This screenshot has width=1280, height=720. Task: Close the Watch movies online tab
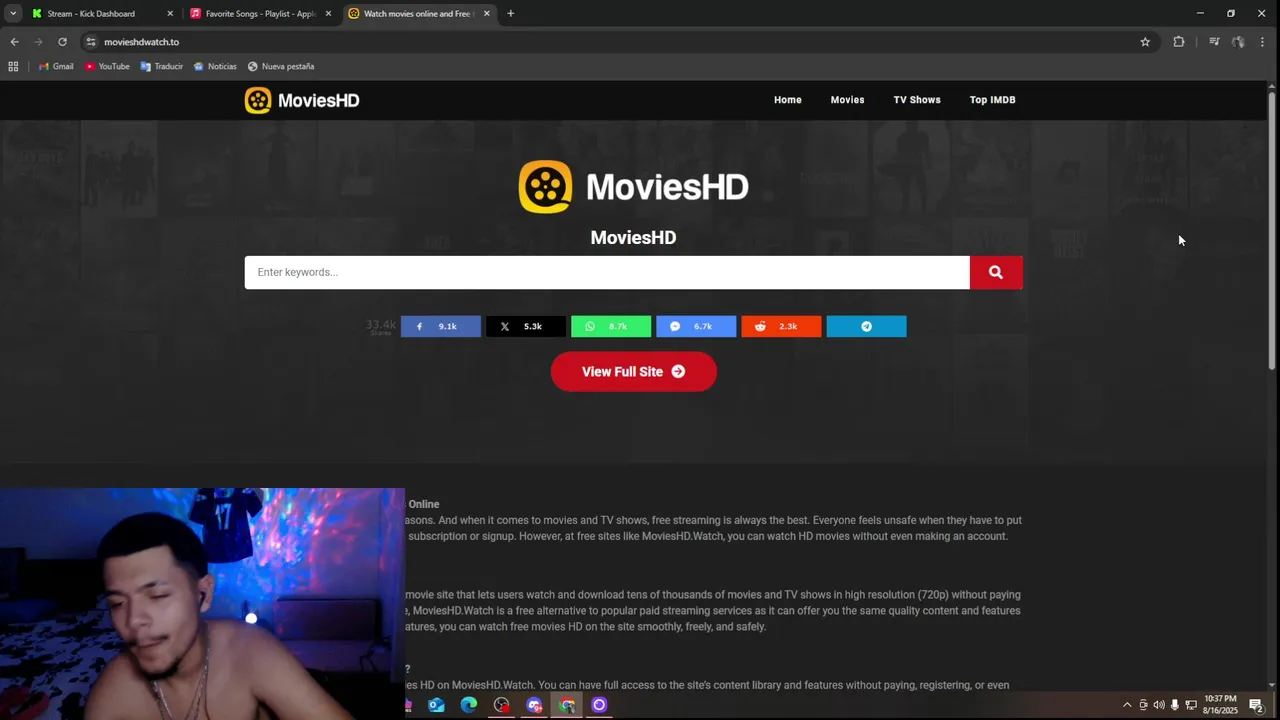click(487, 13)
